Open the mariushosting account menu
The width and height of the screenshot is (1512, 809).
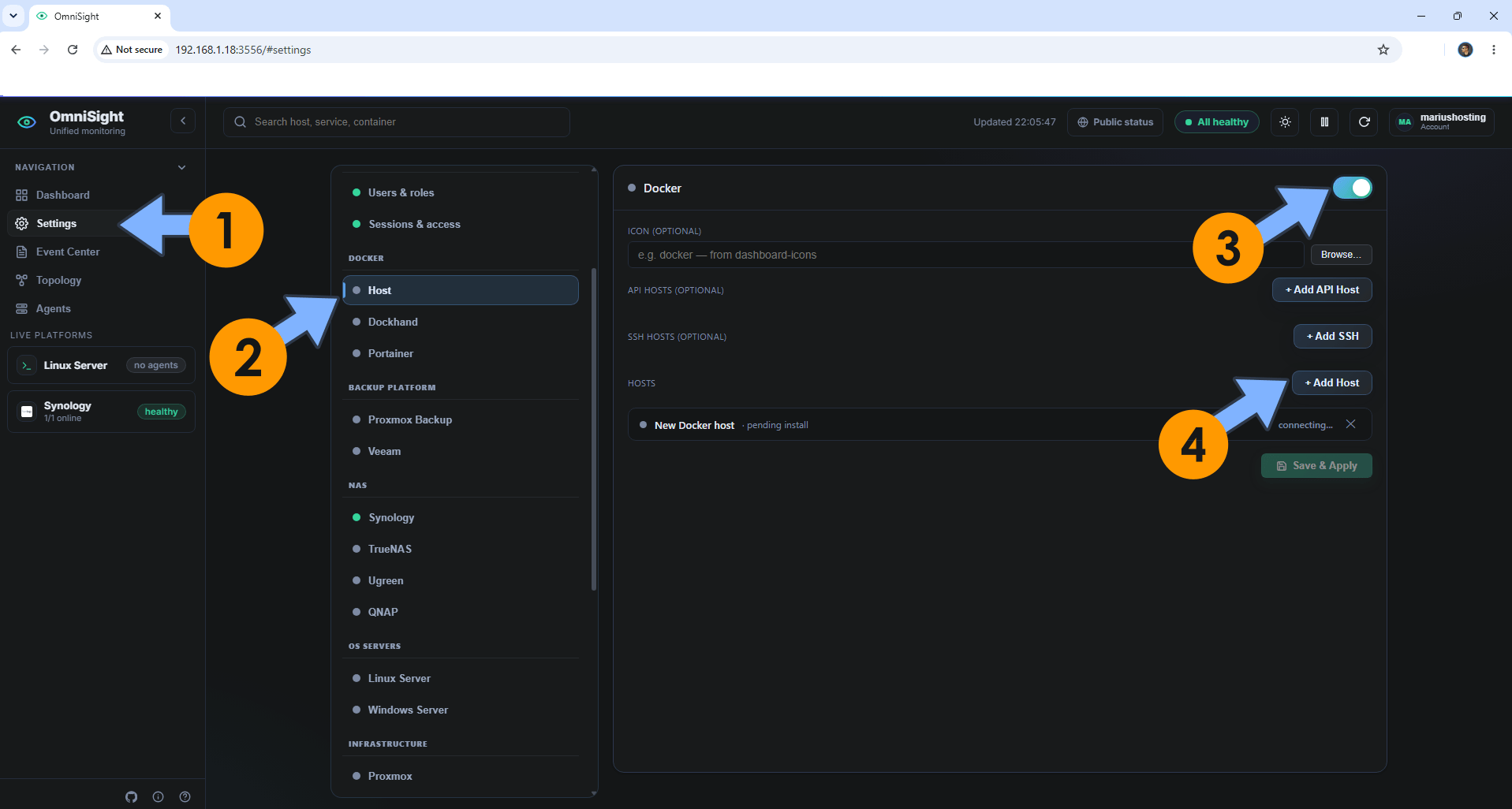coord(1441,122)
